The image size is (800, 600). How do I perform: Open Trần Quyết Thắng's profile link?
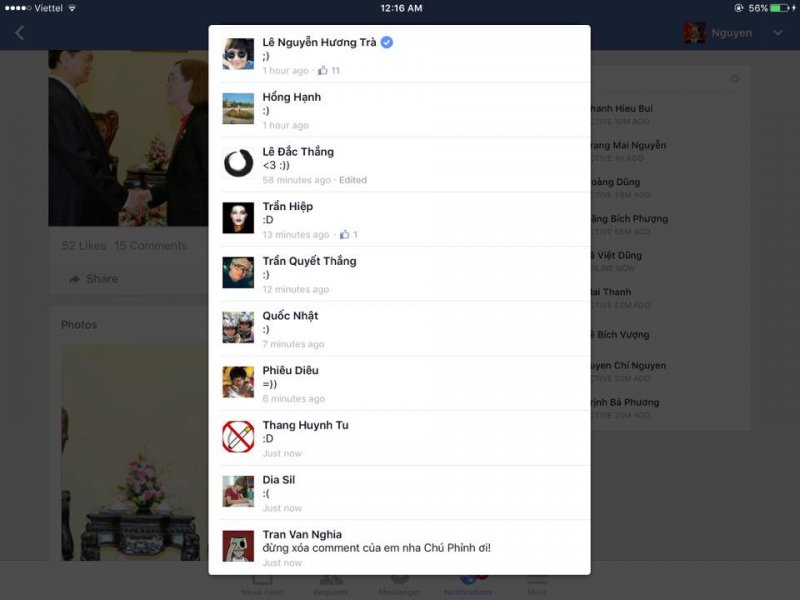click(309, 261)
